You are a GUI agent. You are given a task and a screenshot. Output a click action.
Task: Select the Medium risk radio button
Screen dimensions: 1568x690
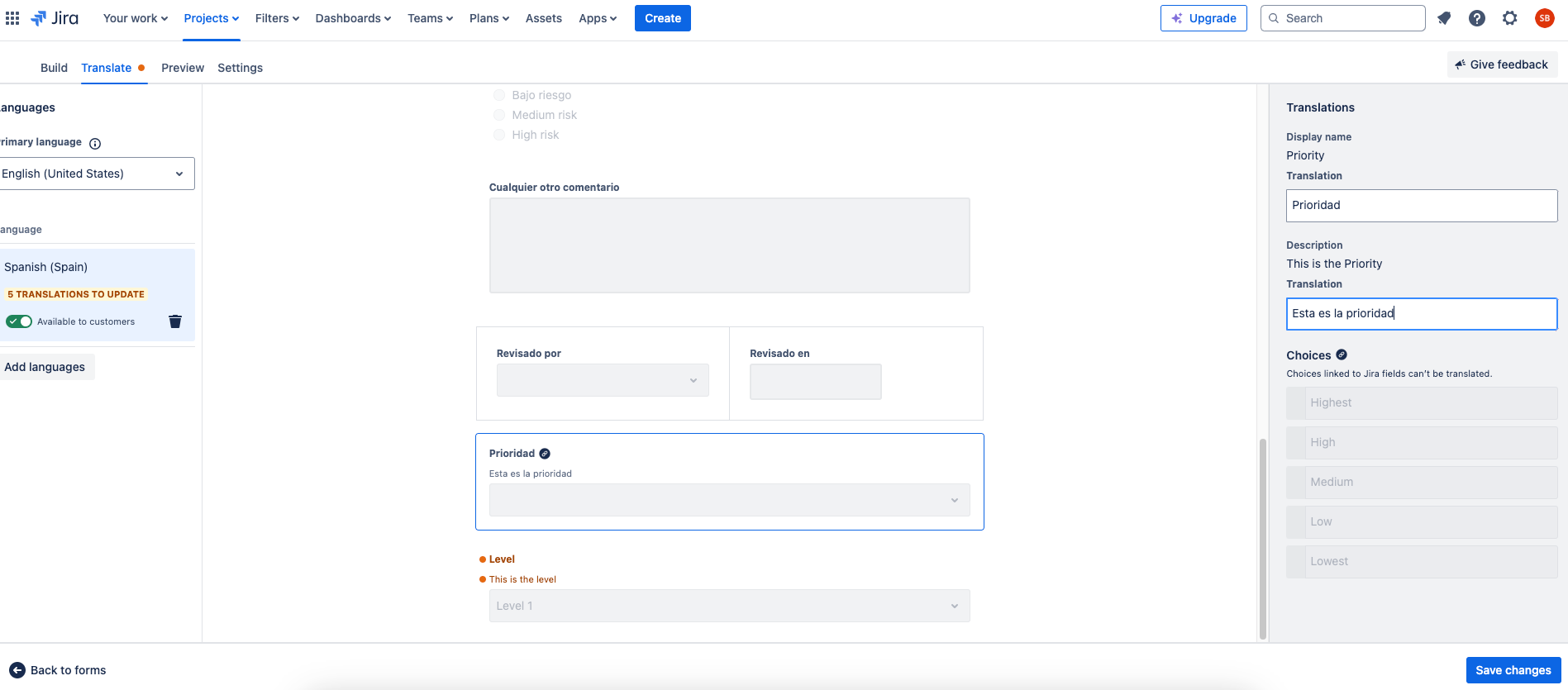pos(499,115)
